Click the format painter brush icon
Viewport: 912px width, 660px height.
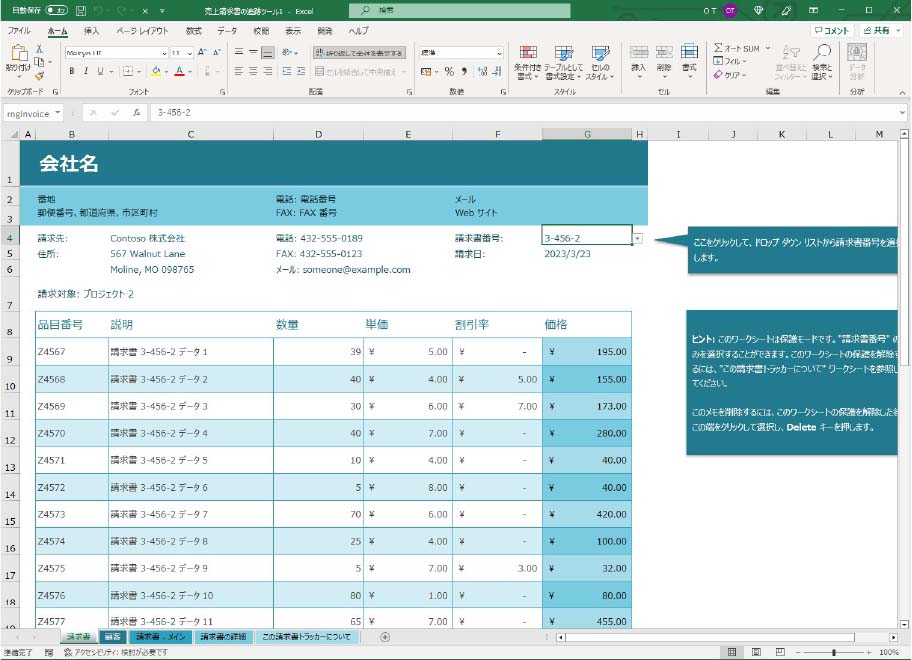39,74
